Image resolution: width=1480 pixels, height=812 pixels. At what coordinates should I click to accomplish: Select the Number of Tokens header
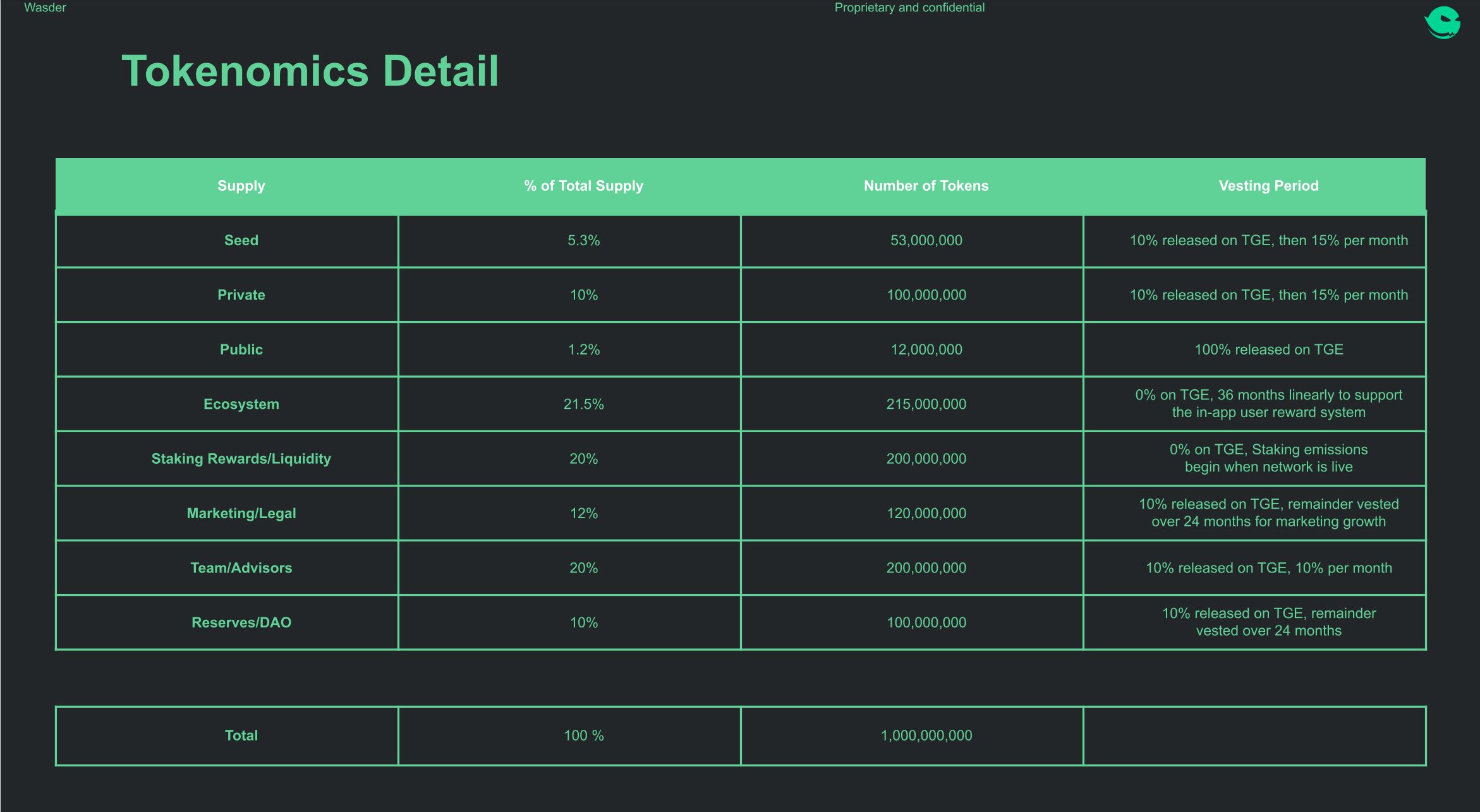pyautogui.click(x=926, y=186)
